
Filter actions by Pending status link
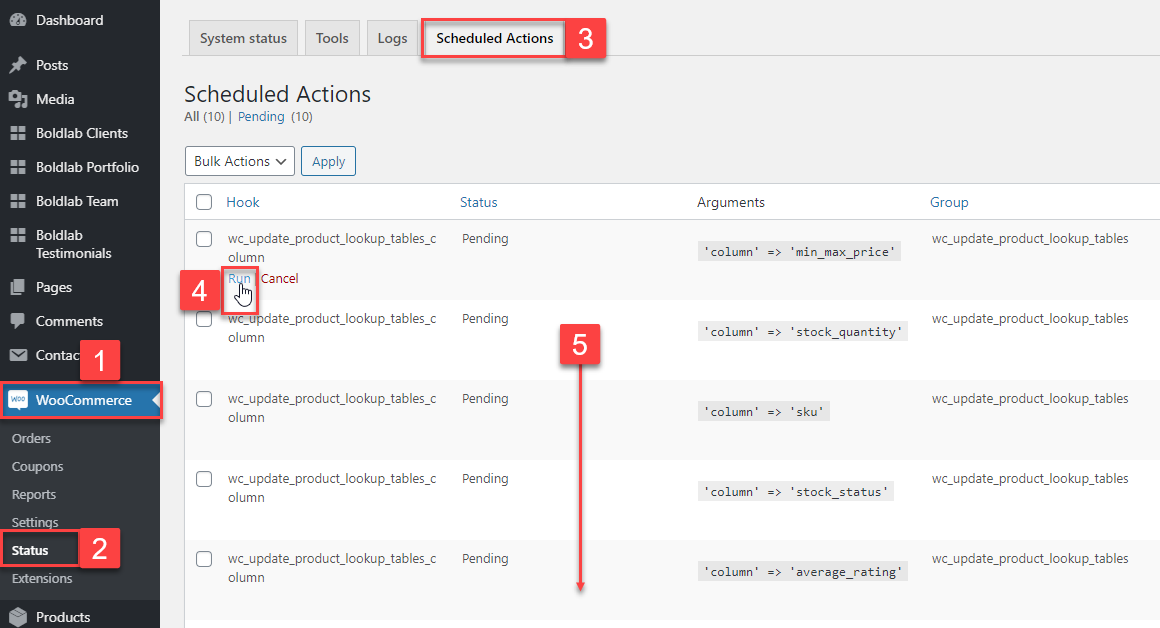pos(261,117)
